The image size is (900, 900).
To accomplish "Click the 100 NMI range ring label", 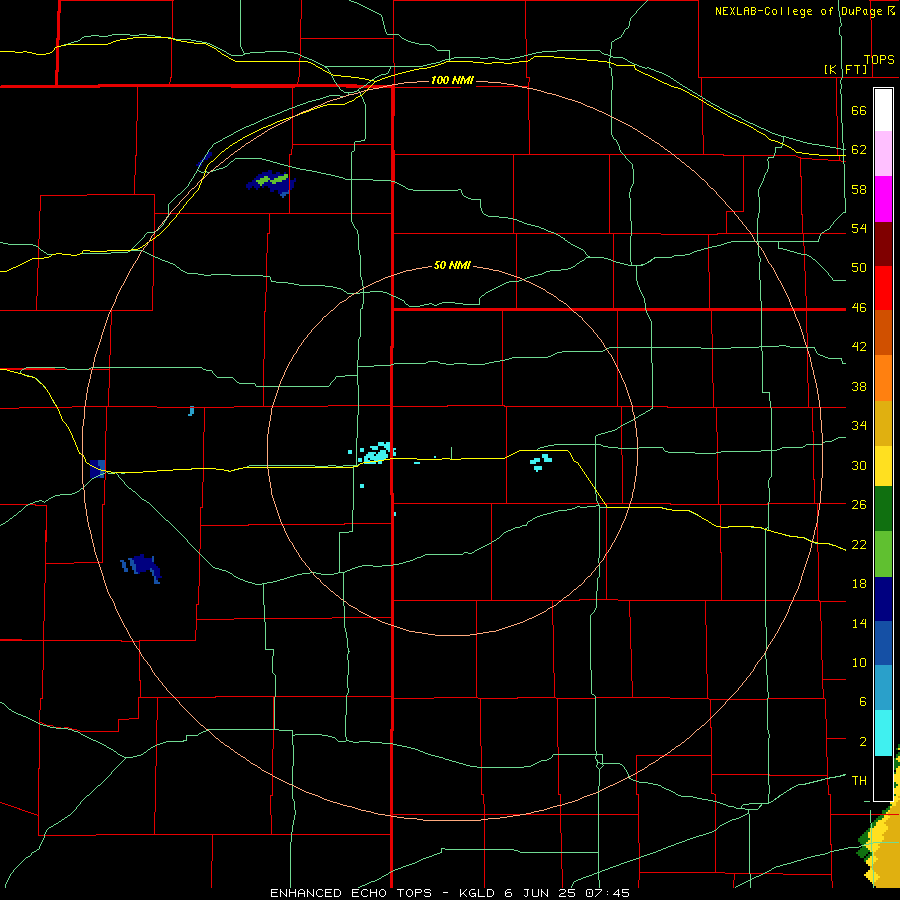I will (x=452, y=80).
